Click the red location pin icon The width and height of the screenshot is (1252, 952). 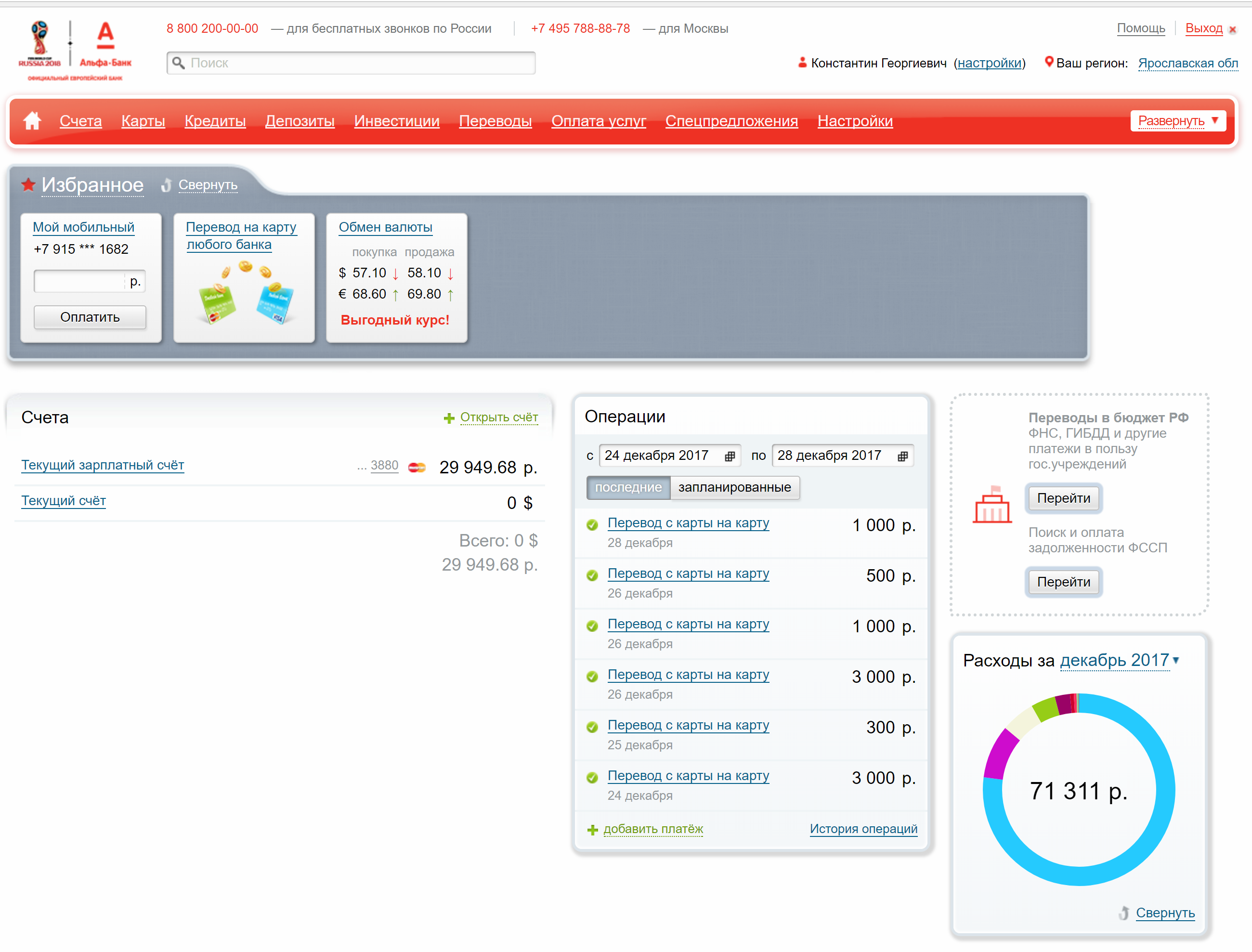(1049, 62)
